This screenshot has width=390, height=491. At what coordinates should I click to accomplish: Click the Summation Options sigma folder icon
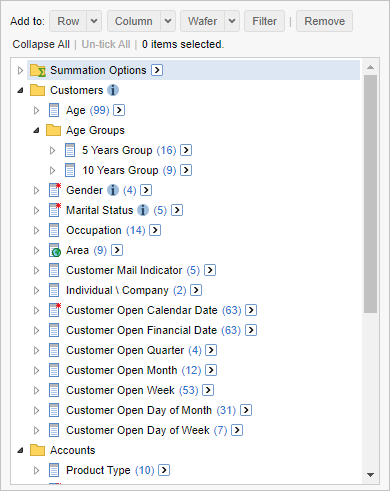38,70
